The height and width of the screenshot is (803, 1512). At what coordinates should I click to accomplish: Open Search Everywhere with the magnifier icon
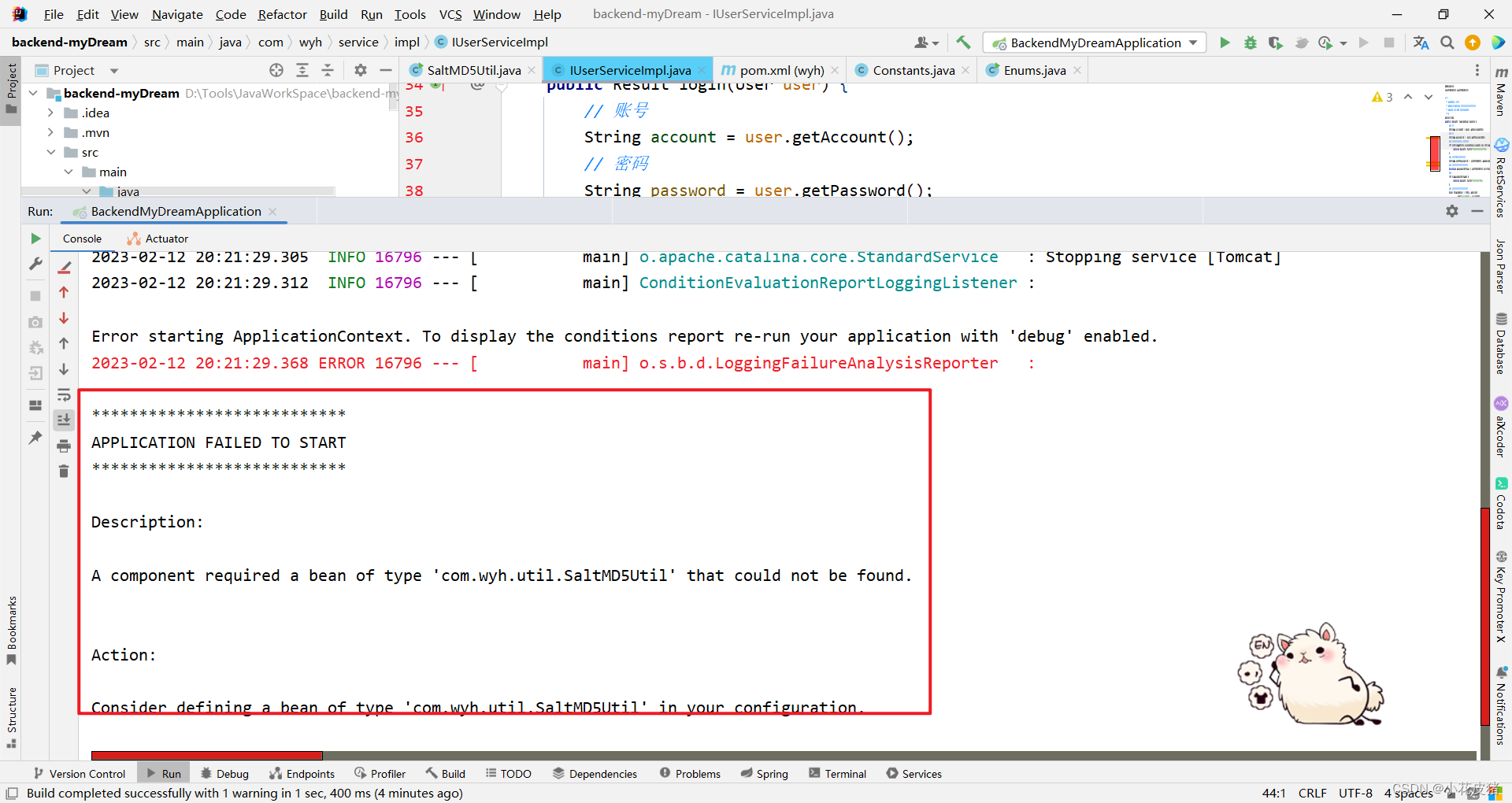coord(1447,43)
